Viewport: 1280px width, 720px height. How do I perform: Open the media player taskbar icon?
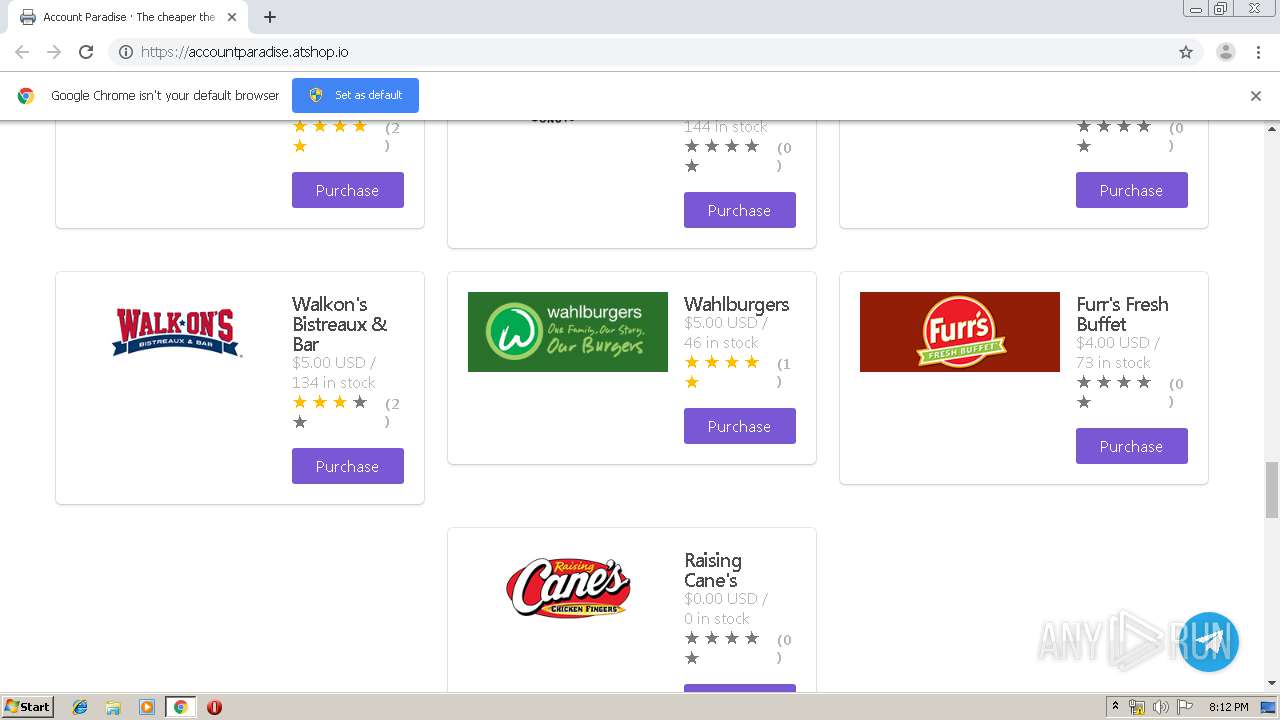click(x=147, y=707)
